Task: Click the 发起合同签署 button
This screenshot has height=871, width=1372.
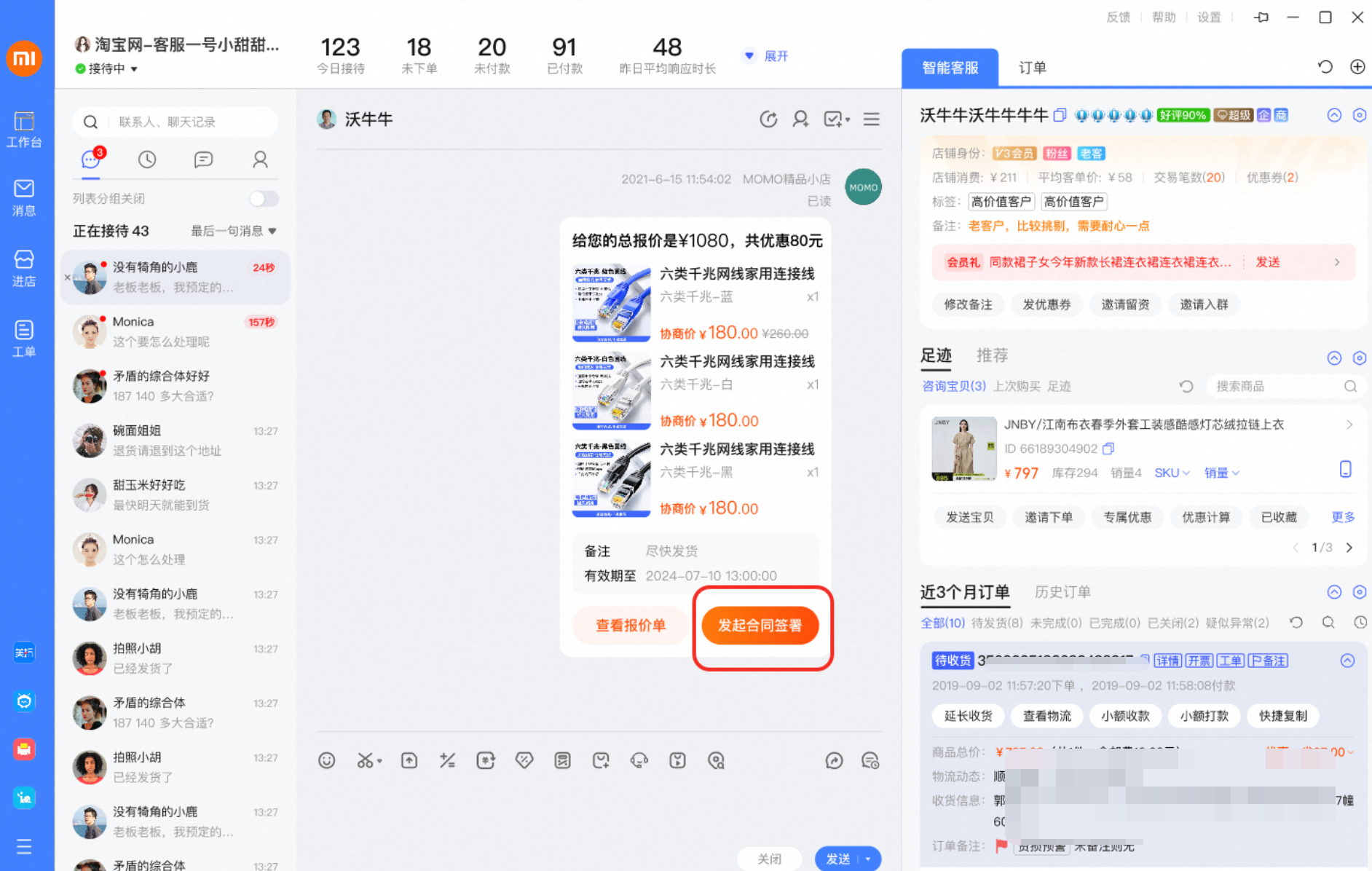Action: tap(760, 626)
